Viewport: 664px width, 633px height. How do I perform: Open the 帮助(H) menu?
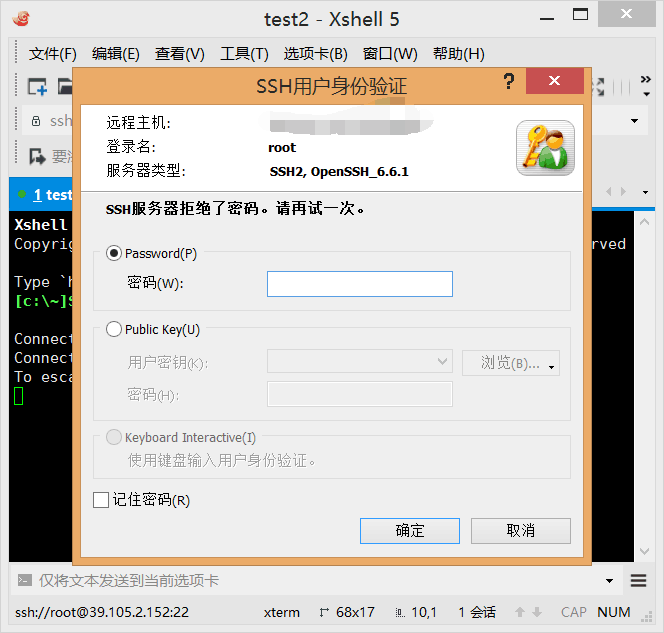(459, 54)
